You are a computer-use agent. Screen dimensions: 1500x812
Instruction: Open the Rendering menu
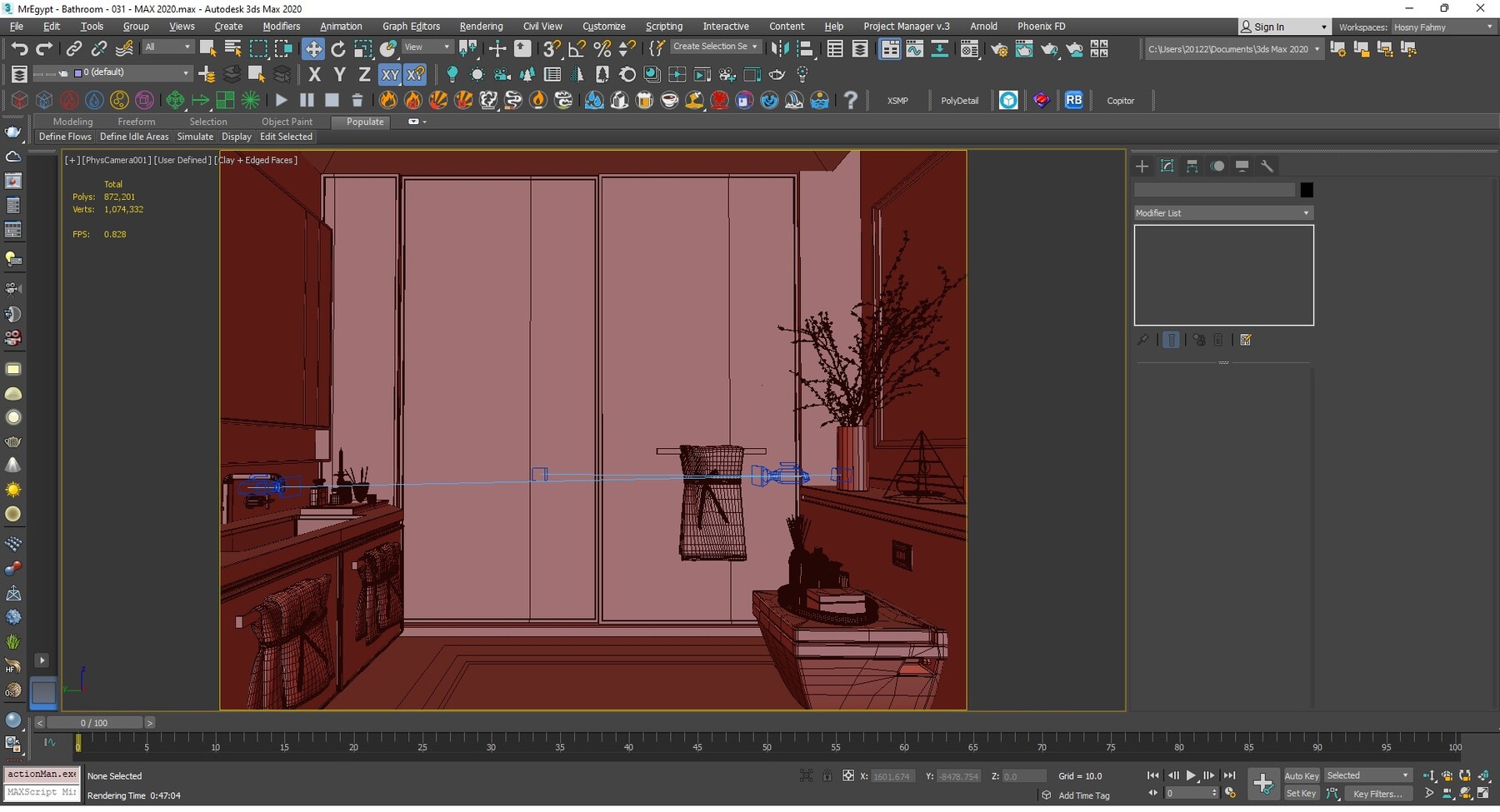(481, 27)
